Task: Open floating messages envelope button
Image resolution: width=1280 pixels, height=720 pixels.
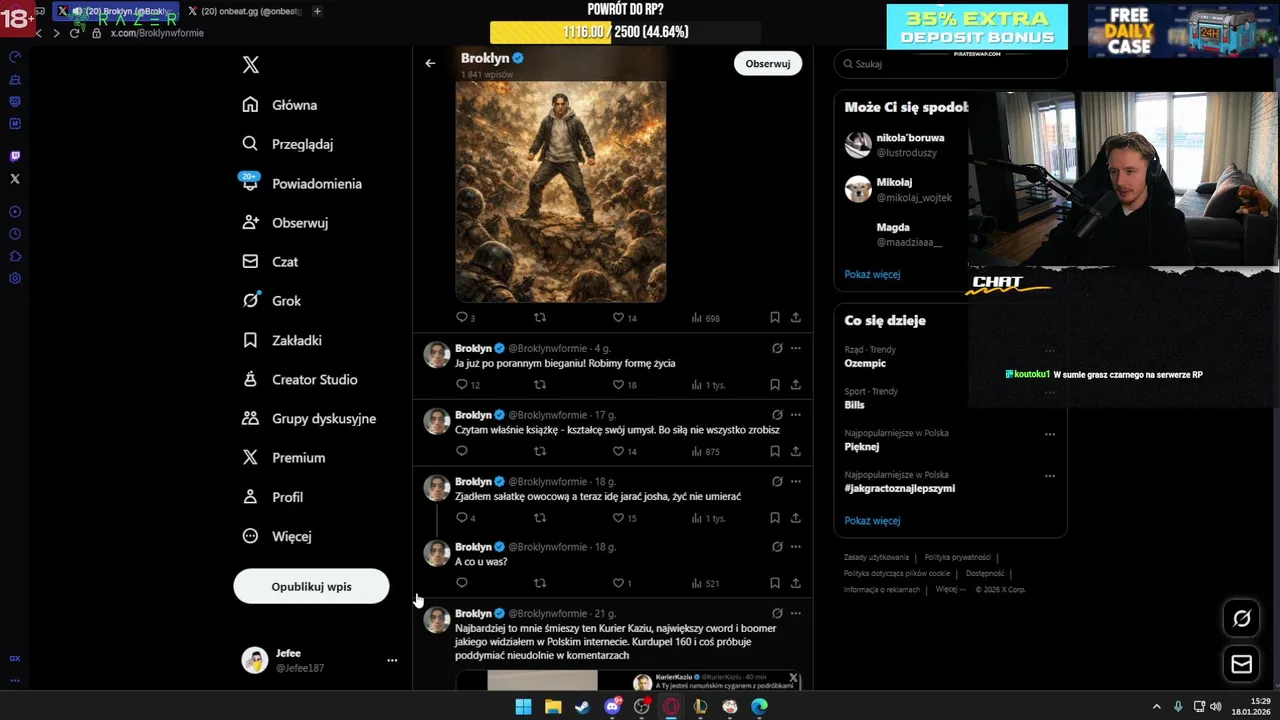Action: pyautogui.click(x=1242, y=664)
